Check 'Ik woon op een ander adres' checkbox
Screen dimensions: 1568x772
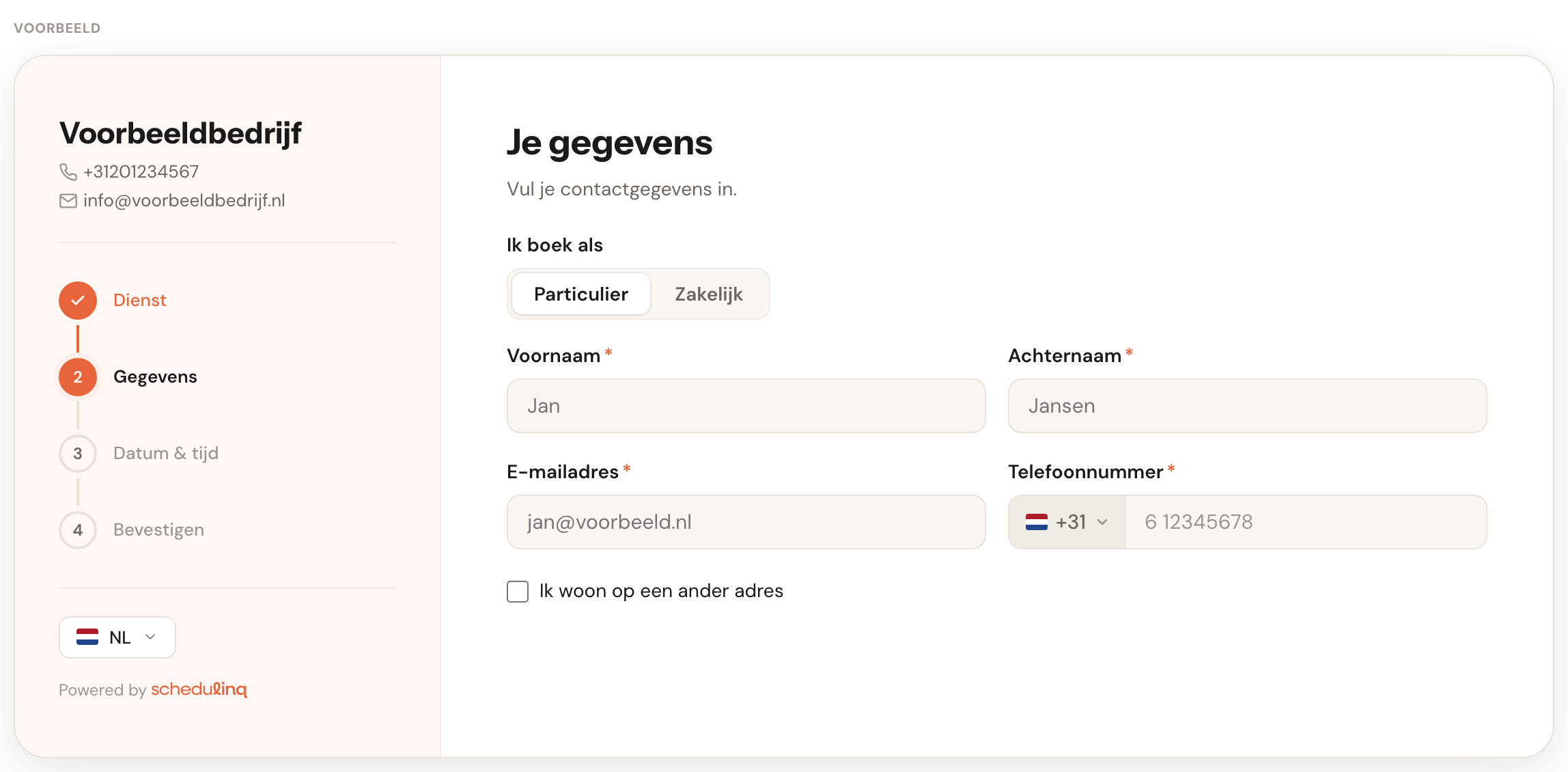pos(518,592)
